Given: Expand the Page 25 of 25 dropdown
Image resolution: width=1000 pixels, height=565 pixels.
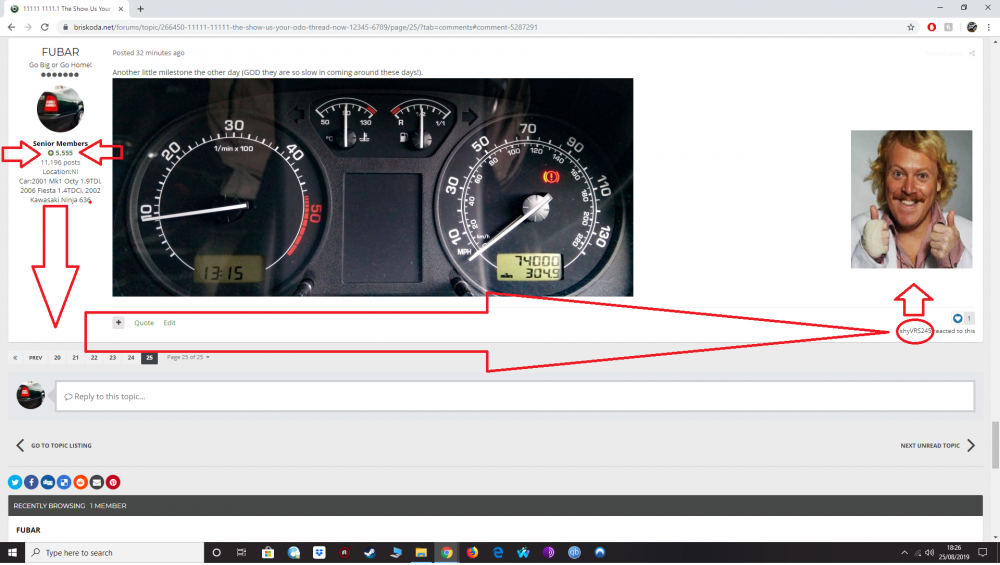Looking at the screenshot, I should click(188, 358).
